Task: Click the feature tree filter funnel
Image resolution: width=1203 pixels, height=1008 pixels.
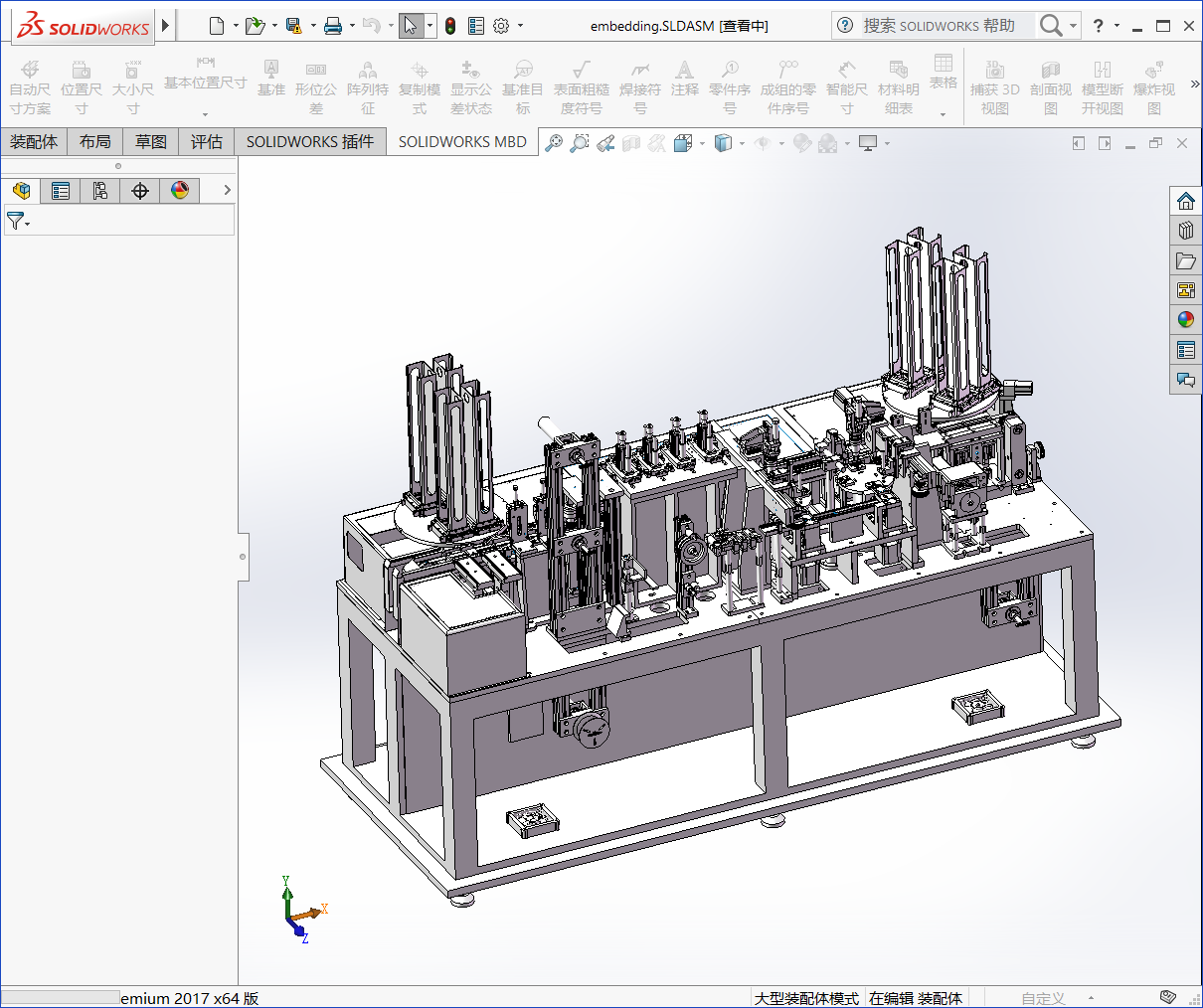Action: [x=14, y=221]
